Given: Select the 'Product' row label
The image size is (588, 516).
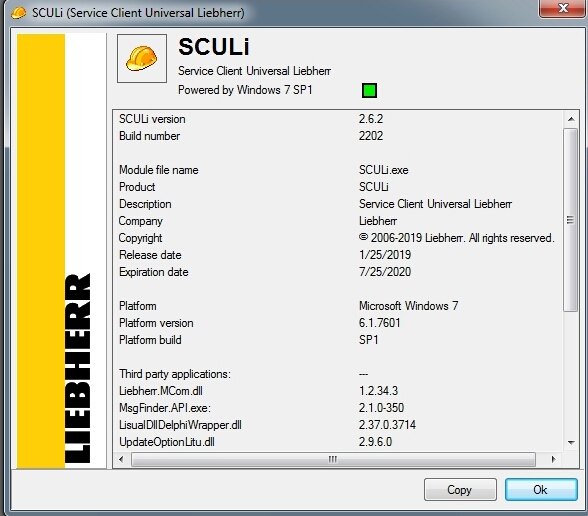Looking at the screenshot, I should point(137,187).
